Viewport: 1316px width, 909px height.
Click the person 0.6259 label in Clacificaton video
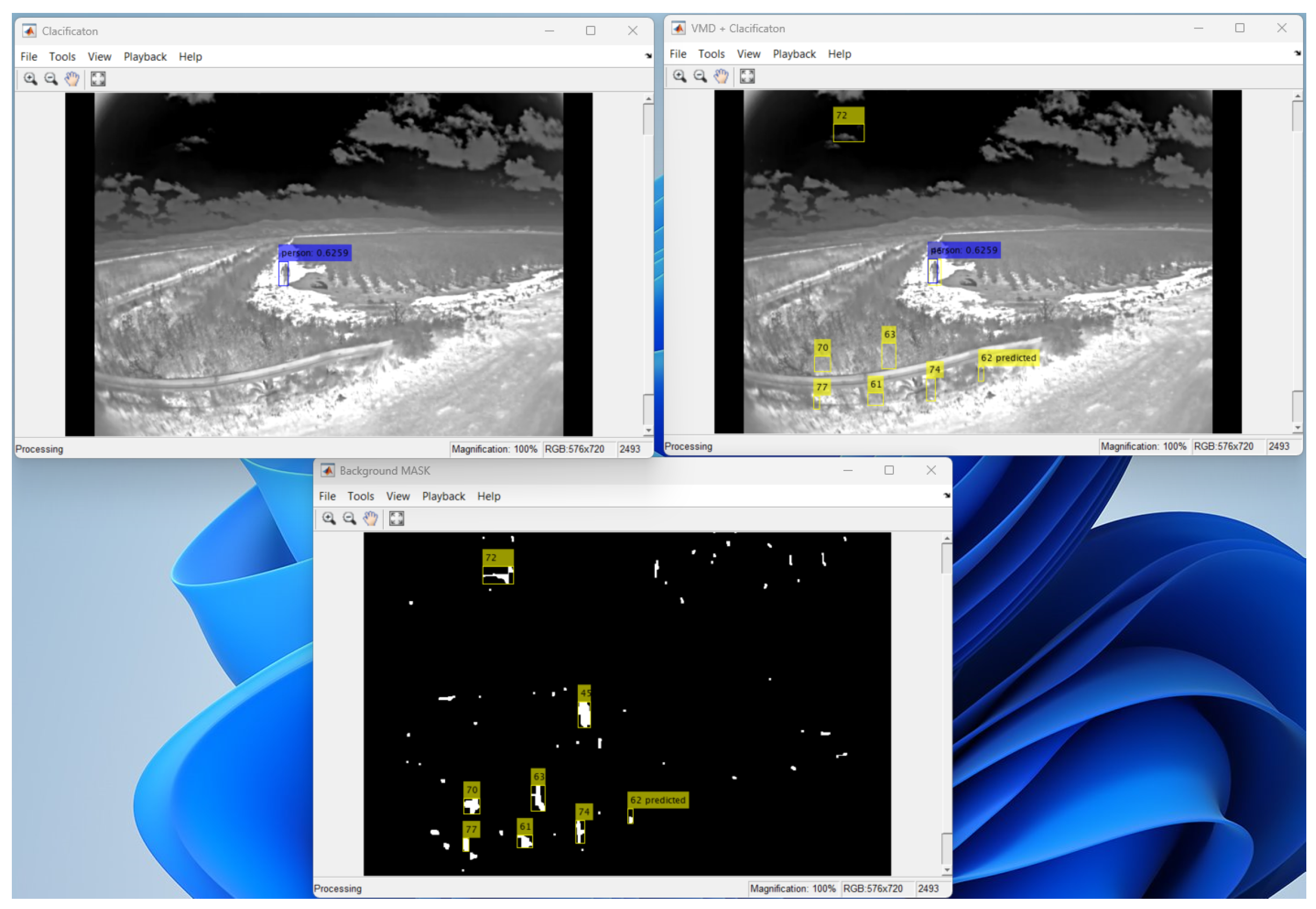point(315,253)
